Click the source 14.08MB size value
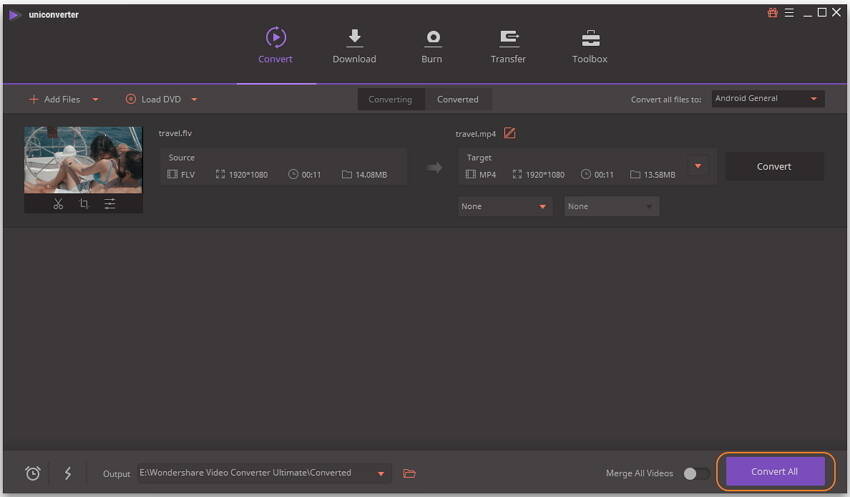850x497 pixels. coord(371,175)
